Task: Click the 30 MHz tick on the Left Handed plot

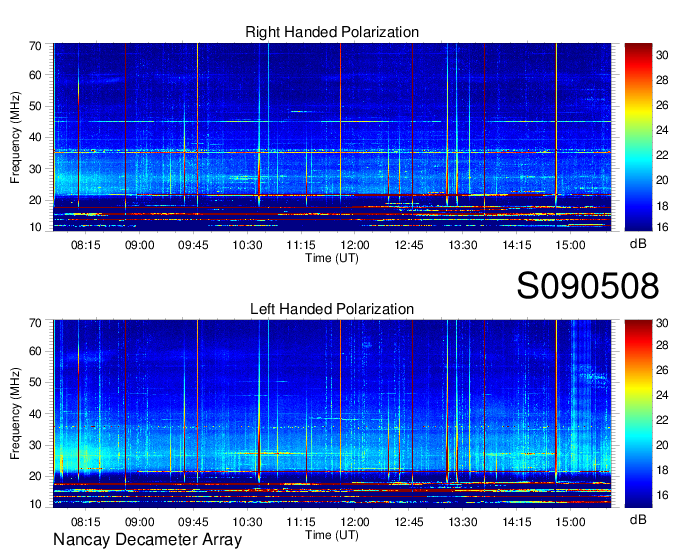Action: click(35, 445)
